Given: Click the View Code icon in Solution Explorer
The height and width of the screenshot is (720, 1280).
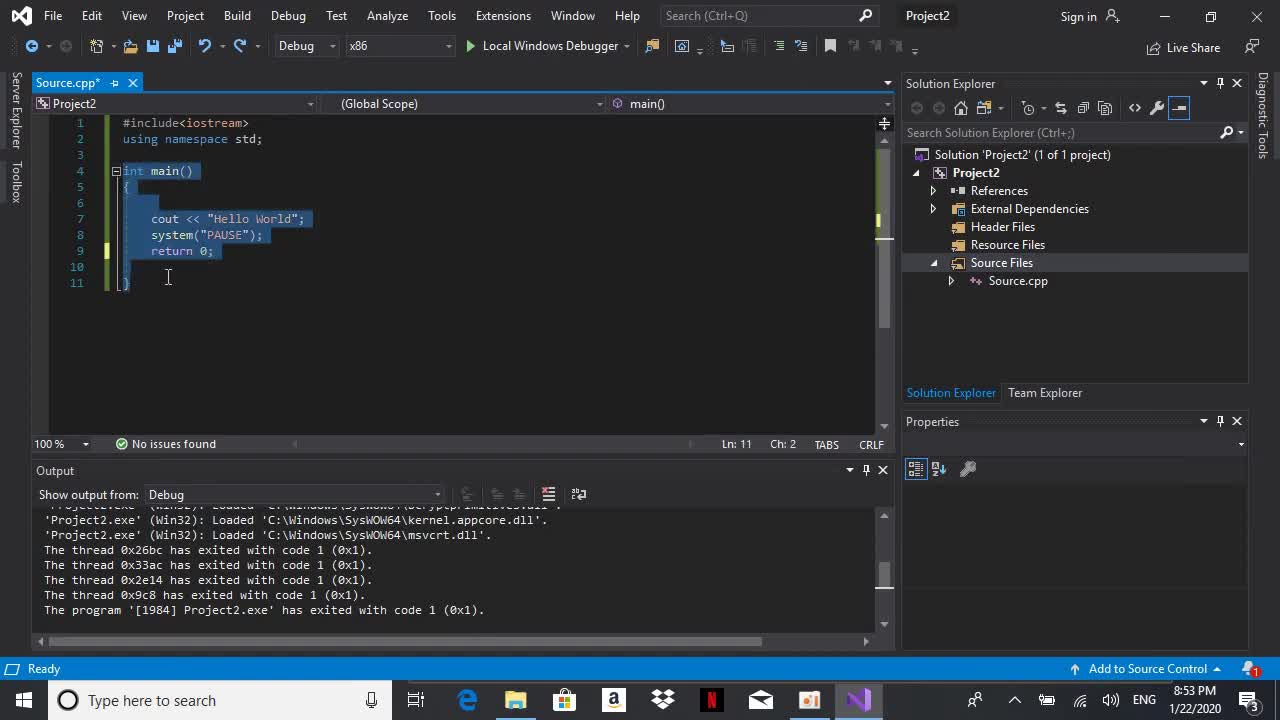Looking at the screenshot, I should click(x=1135, y=108).
